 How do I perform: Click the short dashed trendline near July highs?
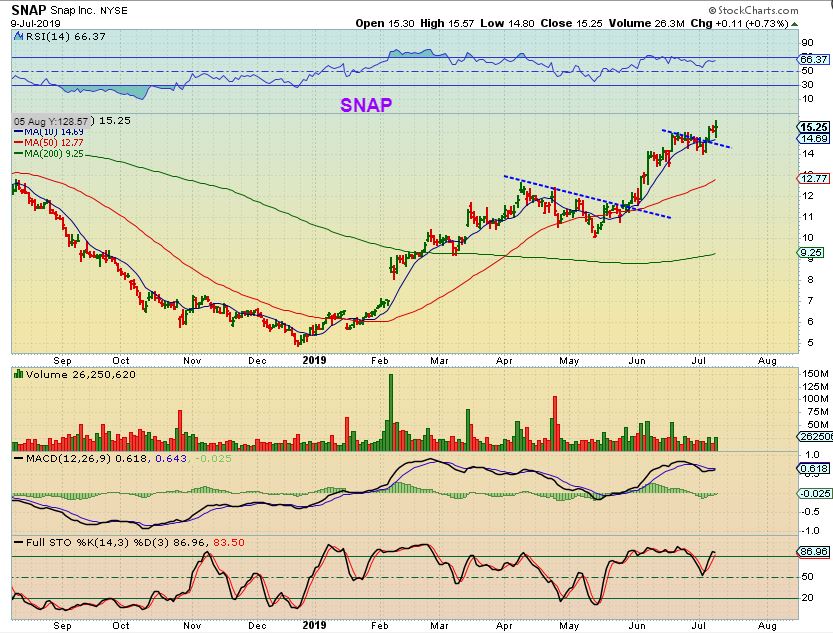(696, 139)
